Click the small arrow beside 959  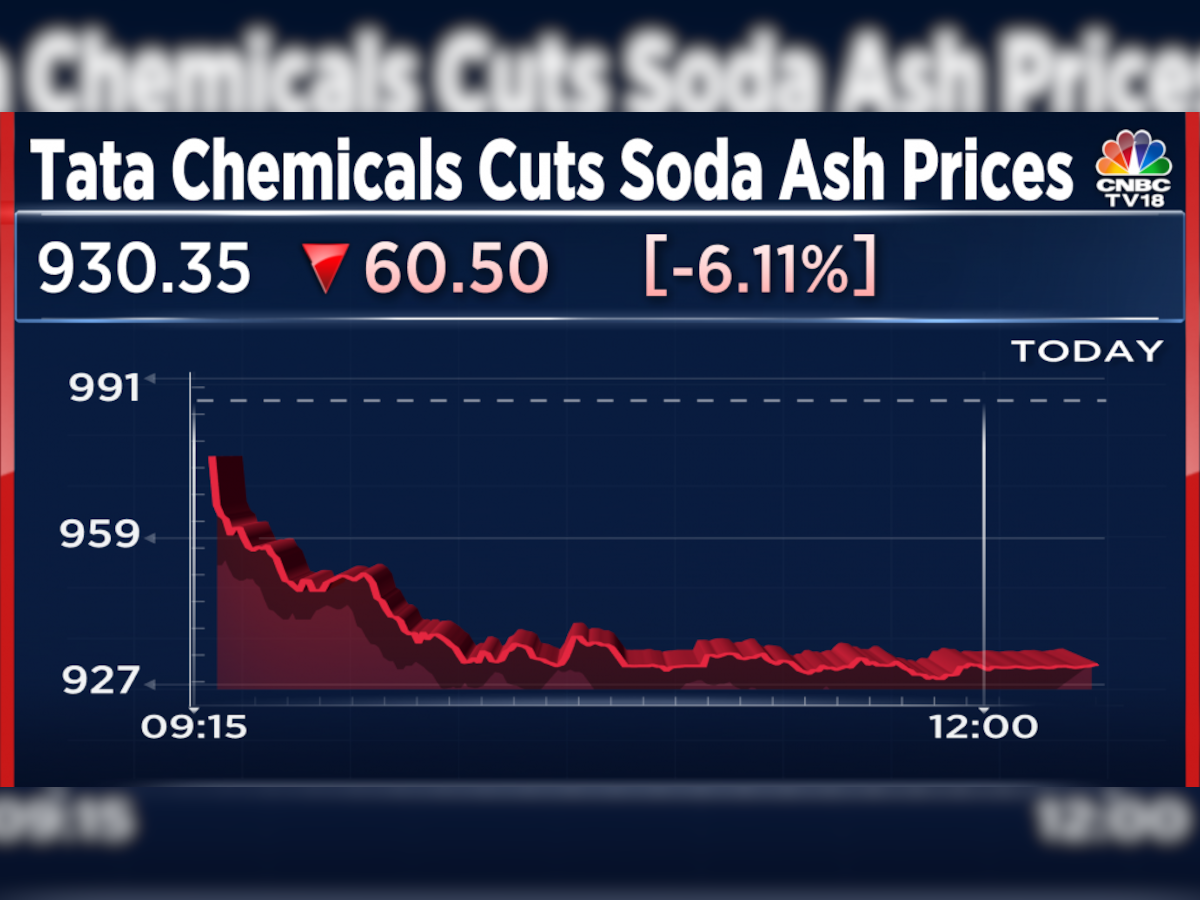pos(151,538)
